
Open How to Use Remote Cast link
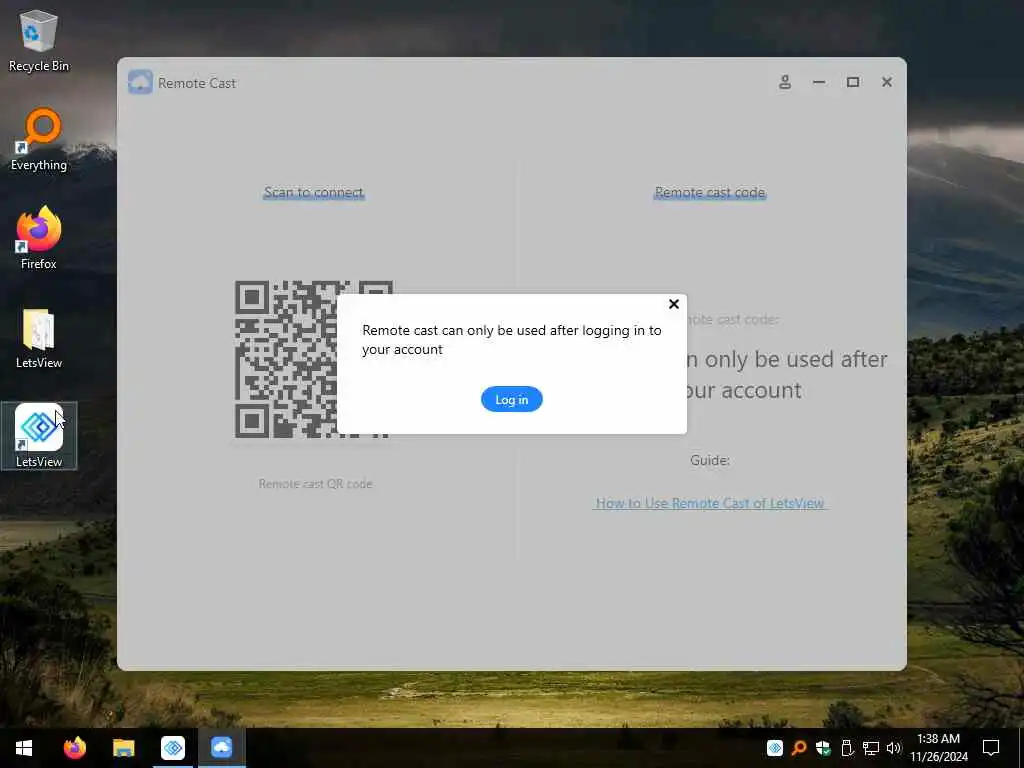710,503
